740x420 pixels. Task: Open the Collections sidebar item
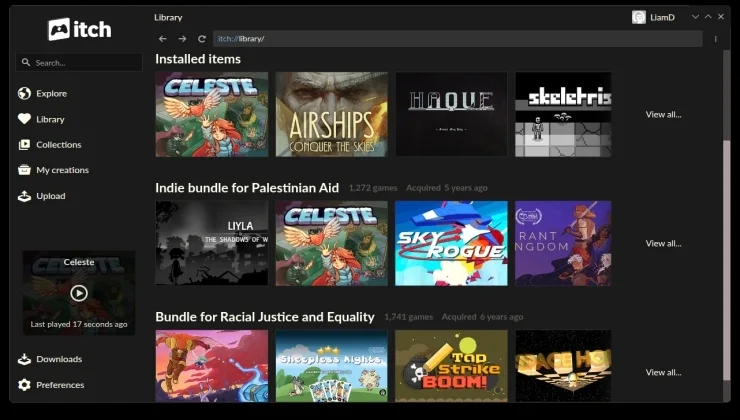50,144
